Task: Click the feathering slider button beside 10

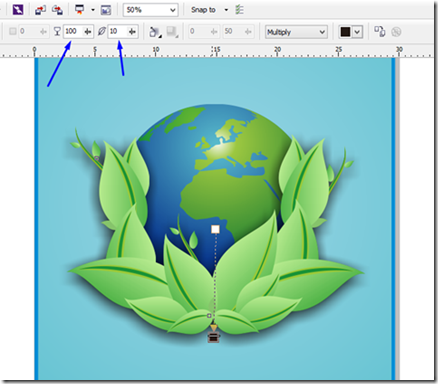Action: pyautogui.click(x=132, y=31)
